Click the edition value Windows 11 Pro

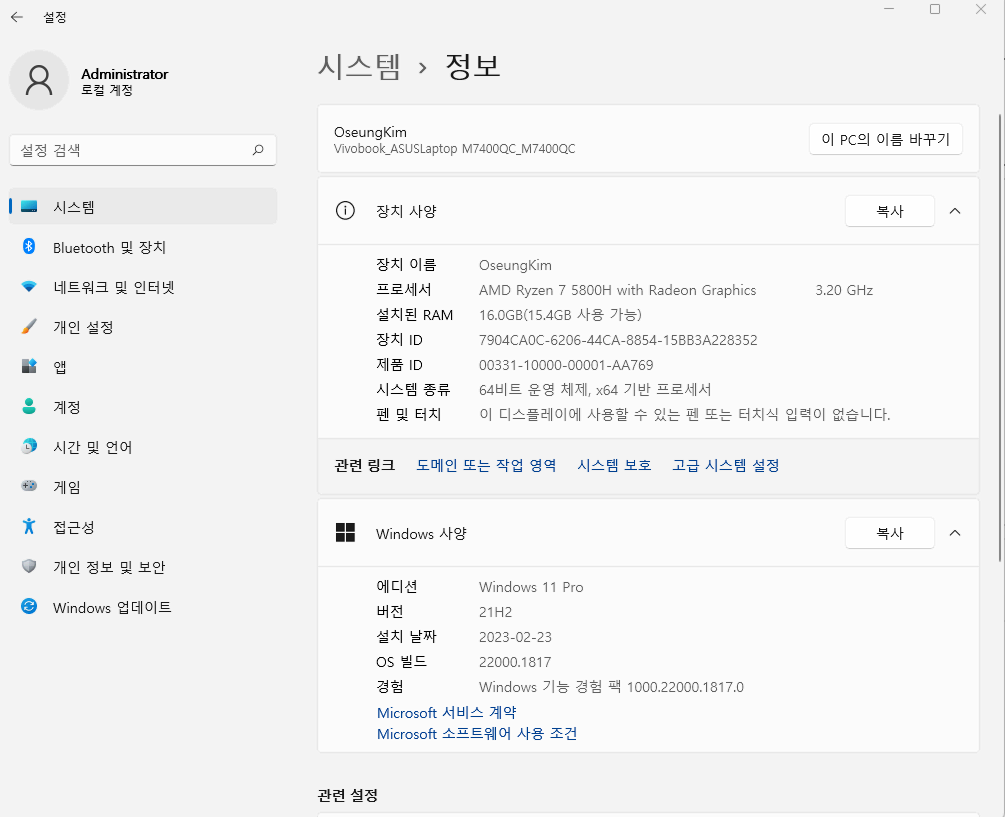531,587
